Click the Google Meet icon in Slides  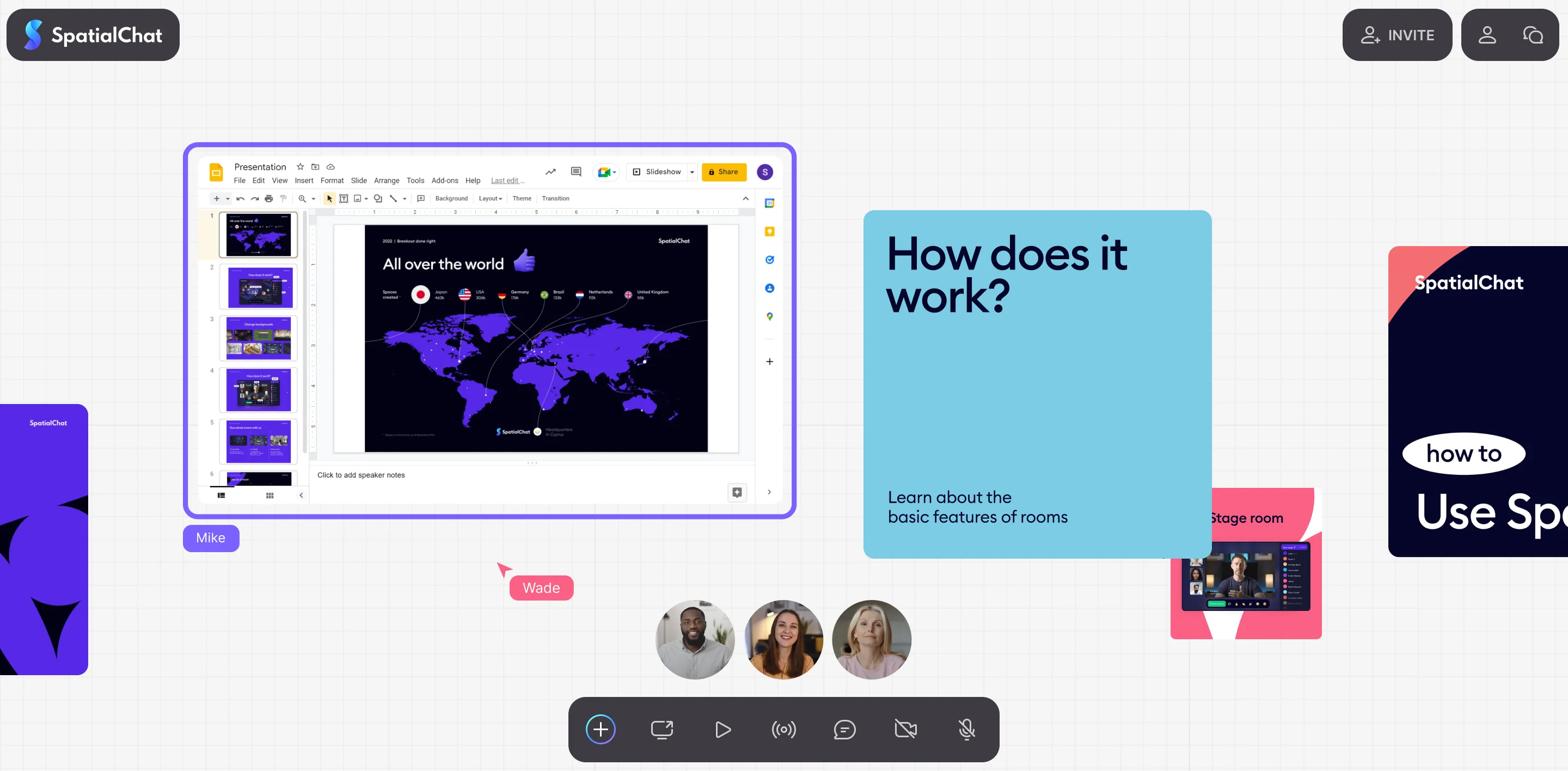pos(604,172)
